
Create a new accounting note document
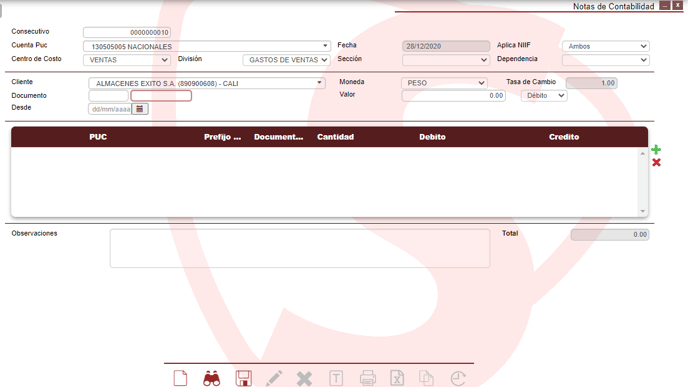tap(180, 378)
